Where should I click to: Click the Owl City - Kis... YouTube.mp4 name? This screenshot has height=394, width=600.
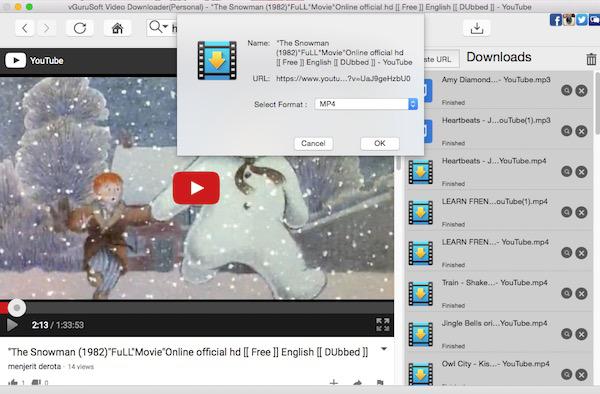[x=496, y=364]
